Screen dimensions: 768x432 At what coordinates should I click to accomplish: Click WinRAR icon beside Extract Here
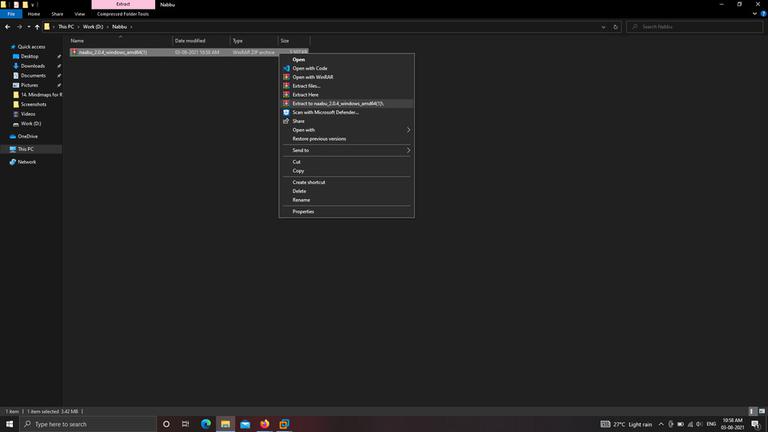[x=286, y=95]
